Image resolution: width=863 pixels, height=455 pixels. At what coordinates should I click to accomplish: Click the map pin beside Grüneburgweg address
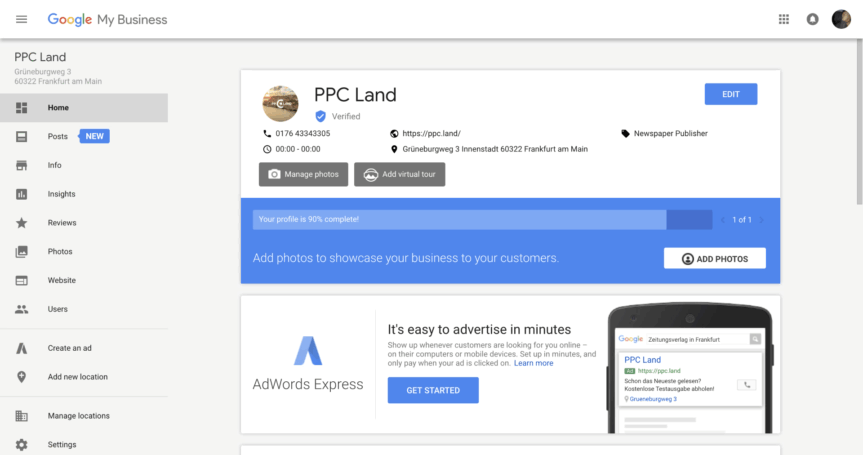coord(394,149)
